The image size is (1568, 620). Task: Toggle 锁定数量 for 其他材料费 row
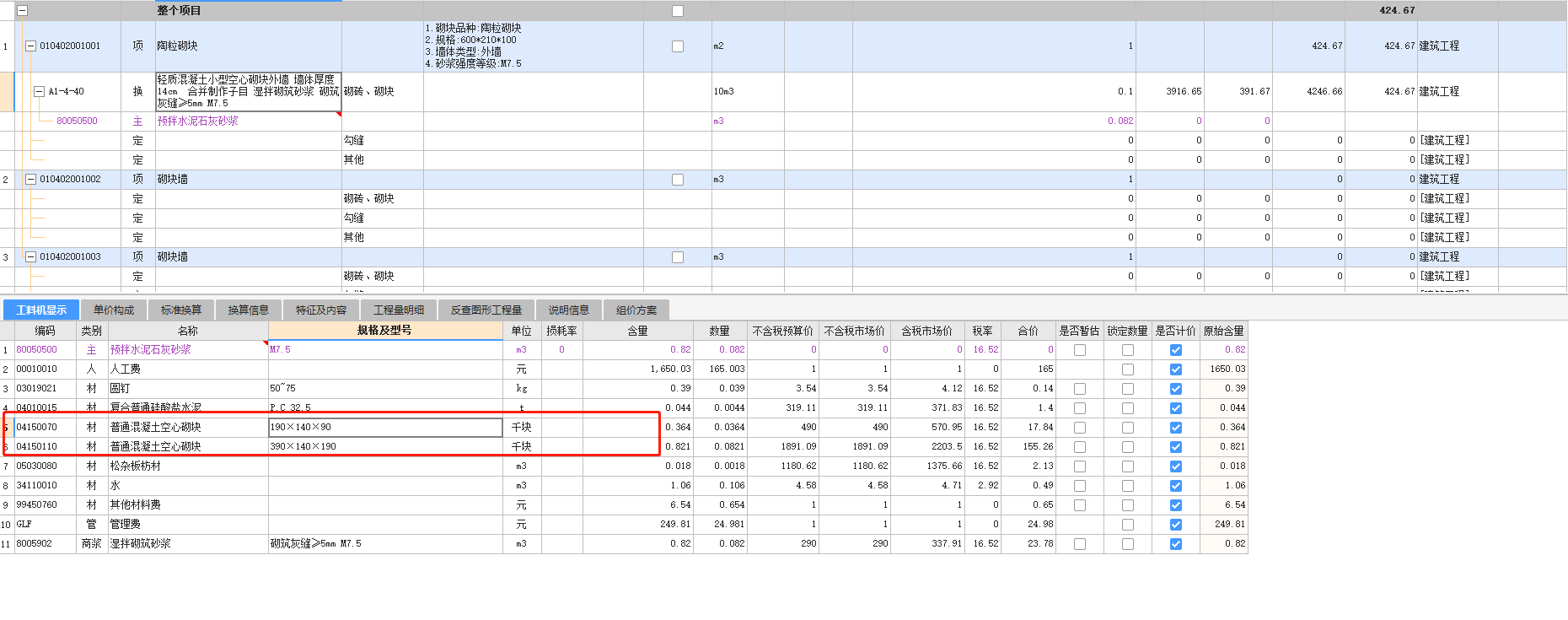pyautogui.click(x=1128, y=505)
